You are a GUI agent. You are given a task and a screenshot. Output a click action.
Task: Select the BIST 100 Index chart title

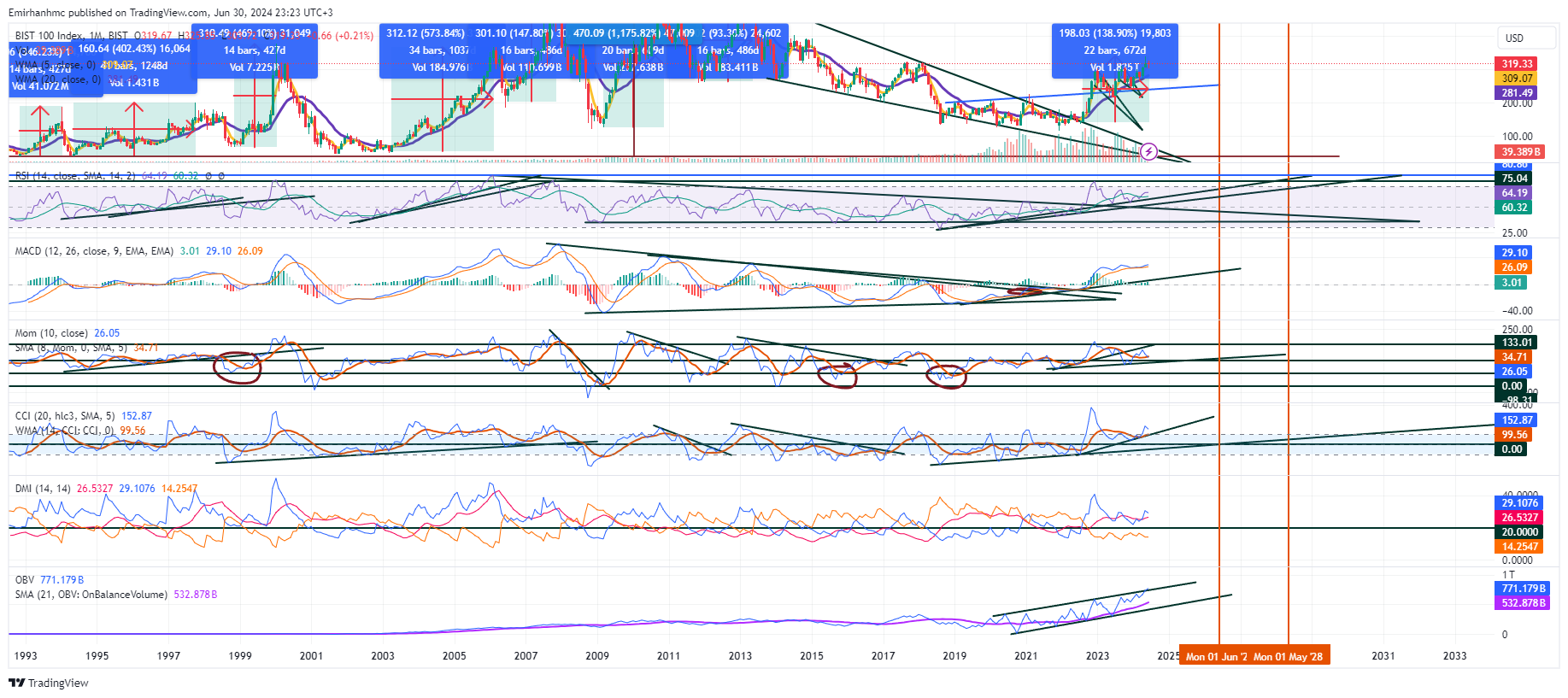(72, 36)
